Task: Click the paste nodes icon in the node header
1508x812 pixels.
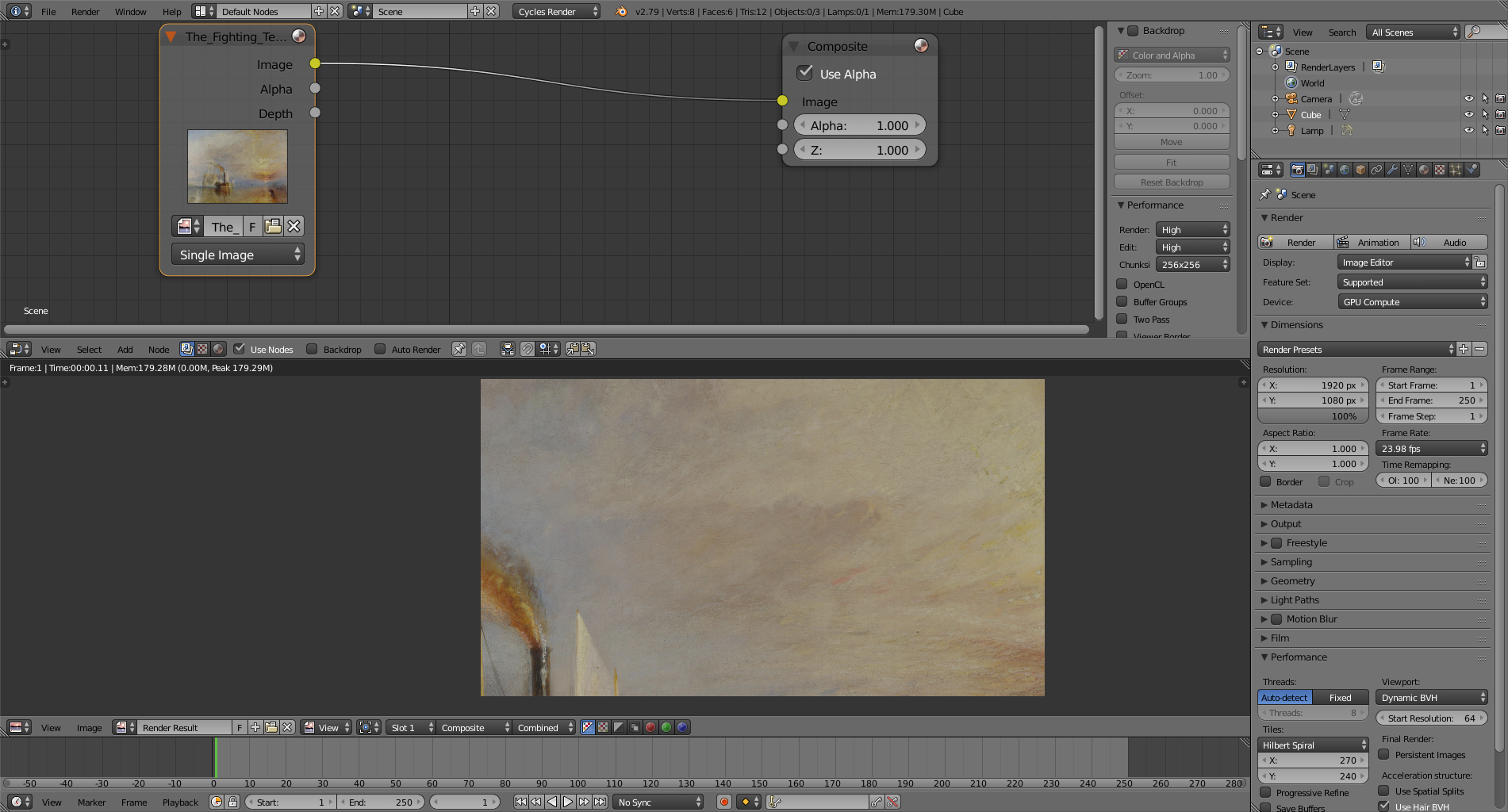Action: pos(588,349)
